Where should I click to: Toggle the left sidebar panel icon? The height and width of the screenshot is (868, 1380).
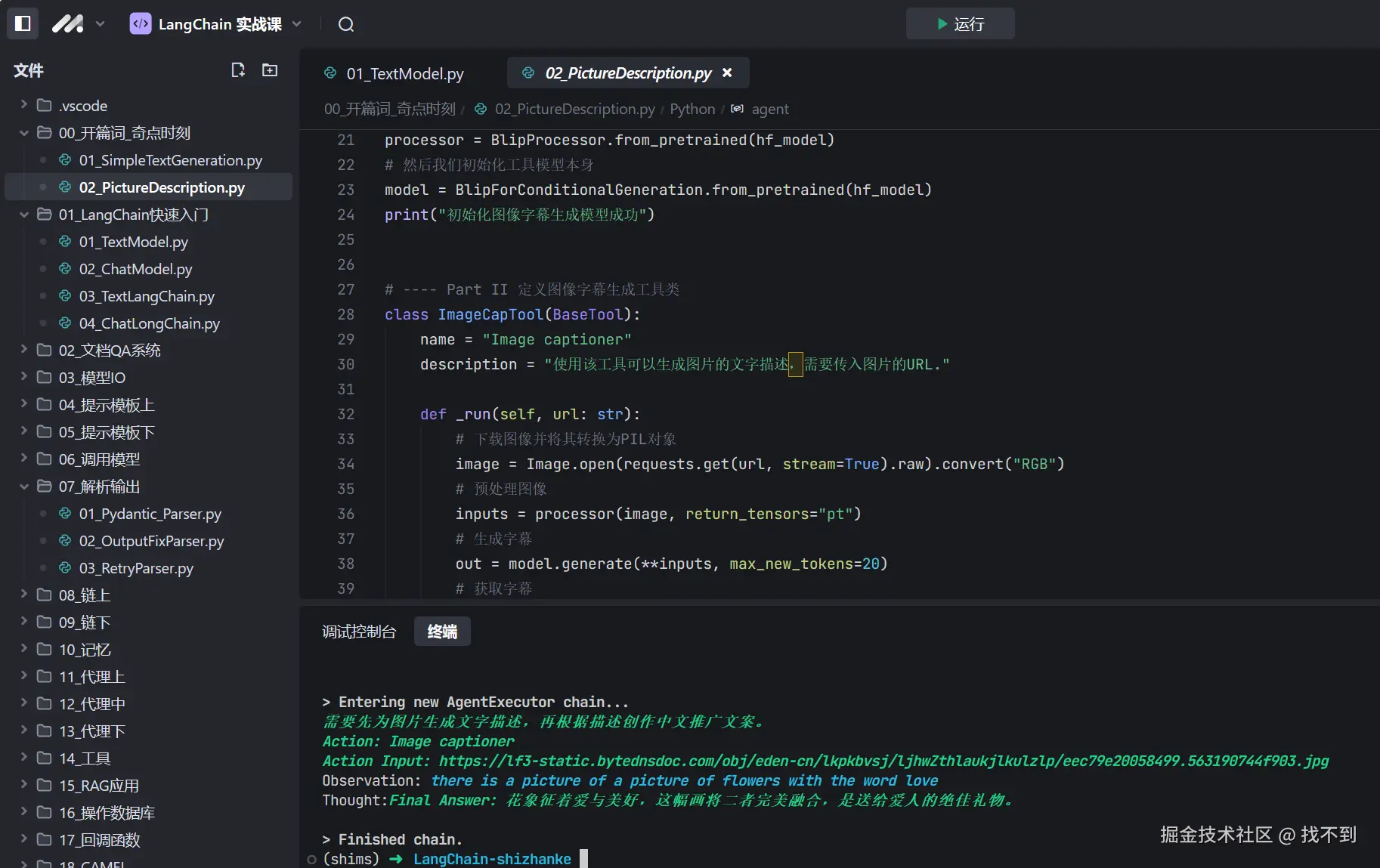(x=23, y=24)
